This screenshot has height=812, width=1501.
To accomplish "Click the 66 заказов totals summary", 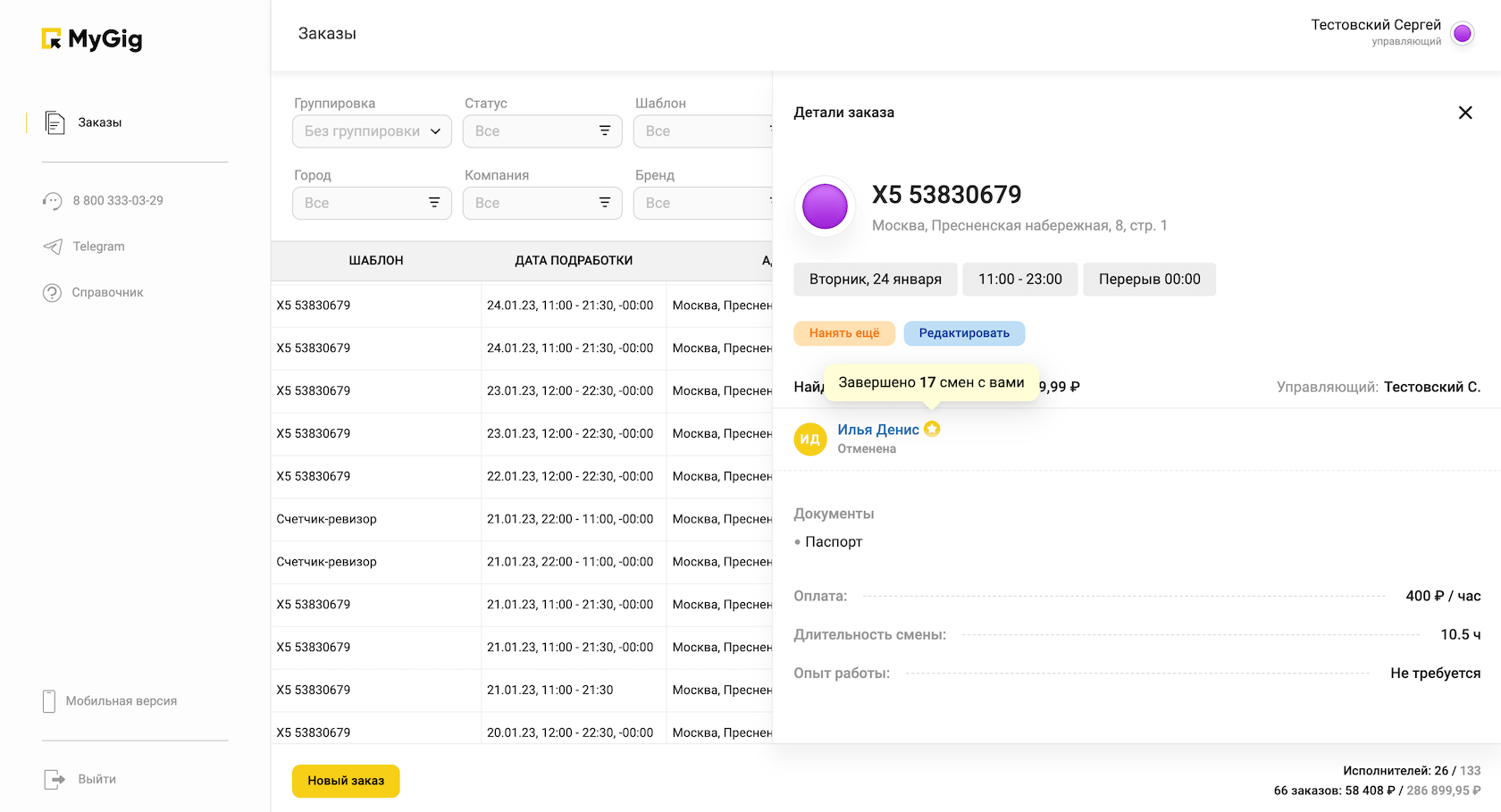I will pos(1377,791).
